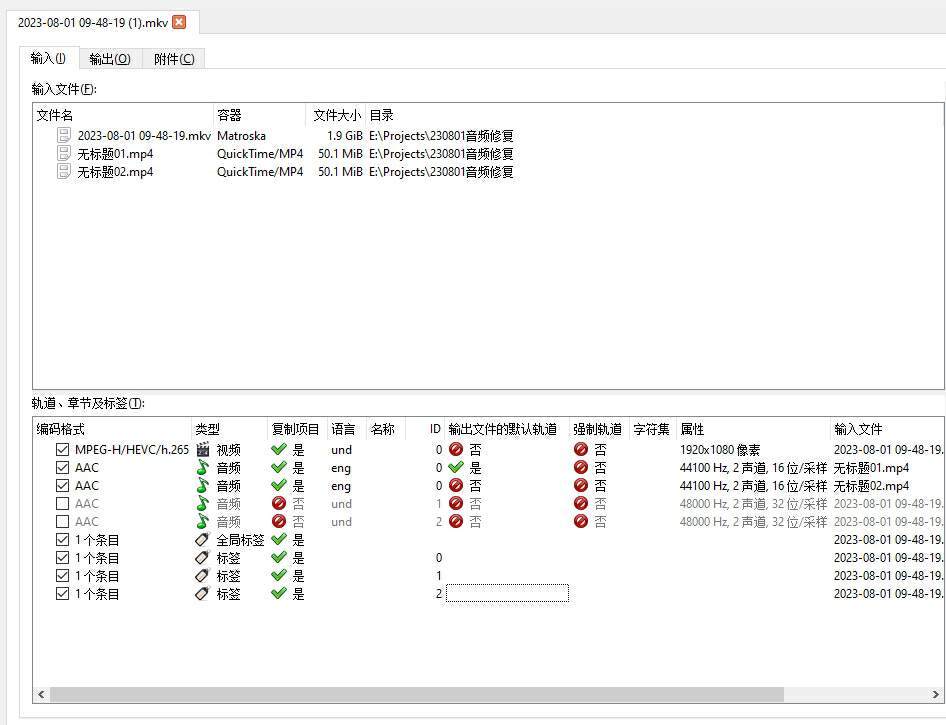Click the focused default-track cell in last 标签 row

(x=507, y=594)
